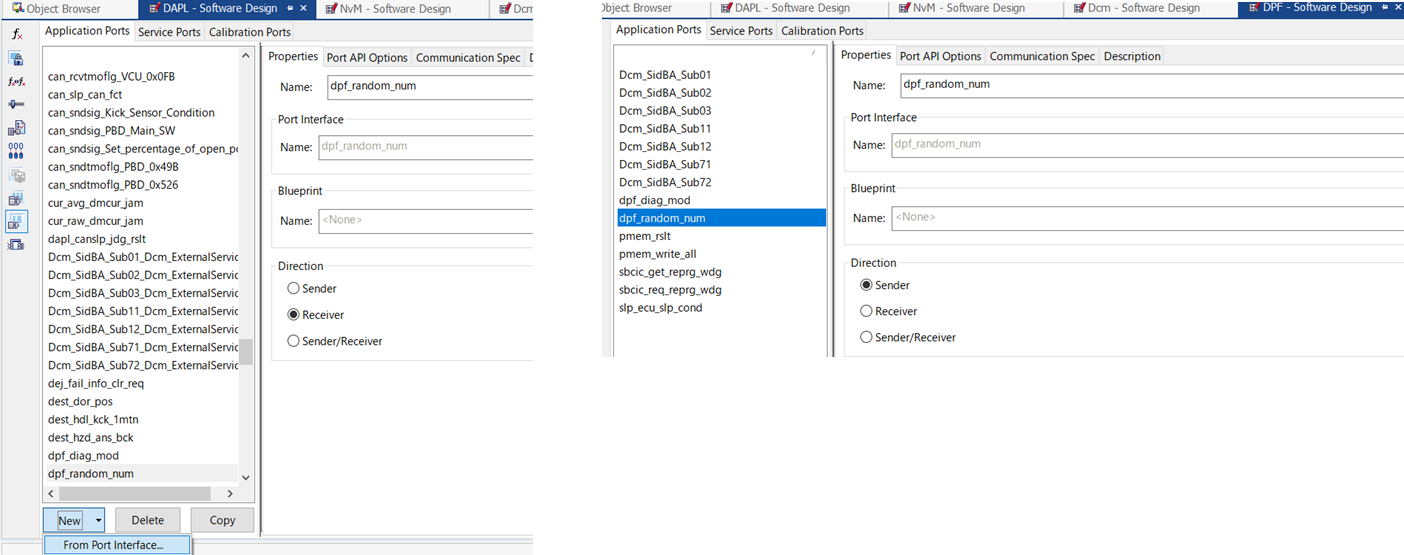Select Receiver direction in DAPL window
The image size is (1404, 555).
click(293, 315)
